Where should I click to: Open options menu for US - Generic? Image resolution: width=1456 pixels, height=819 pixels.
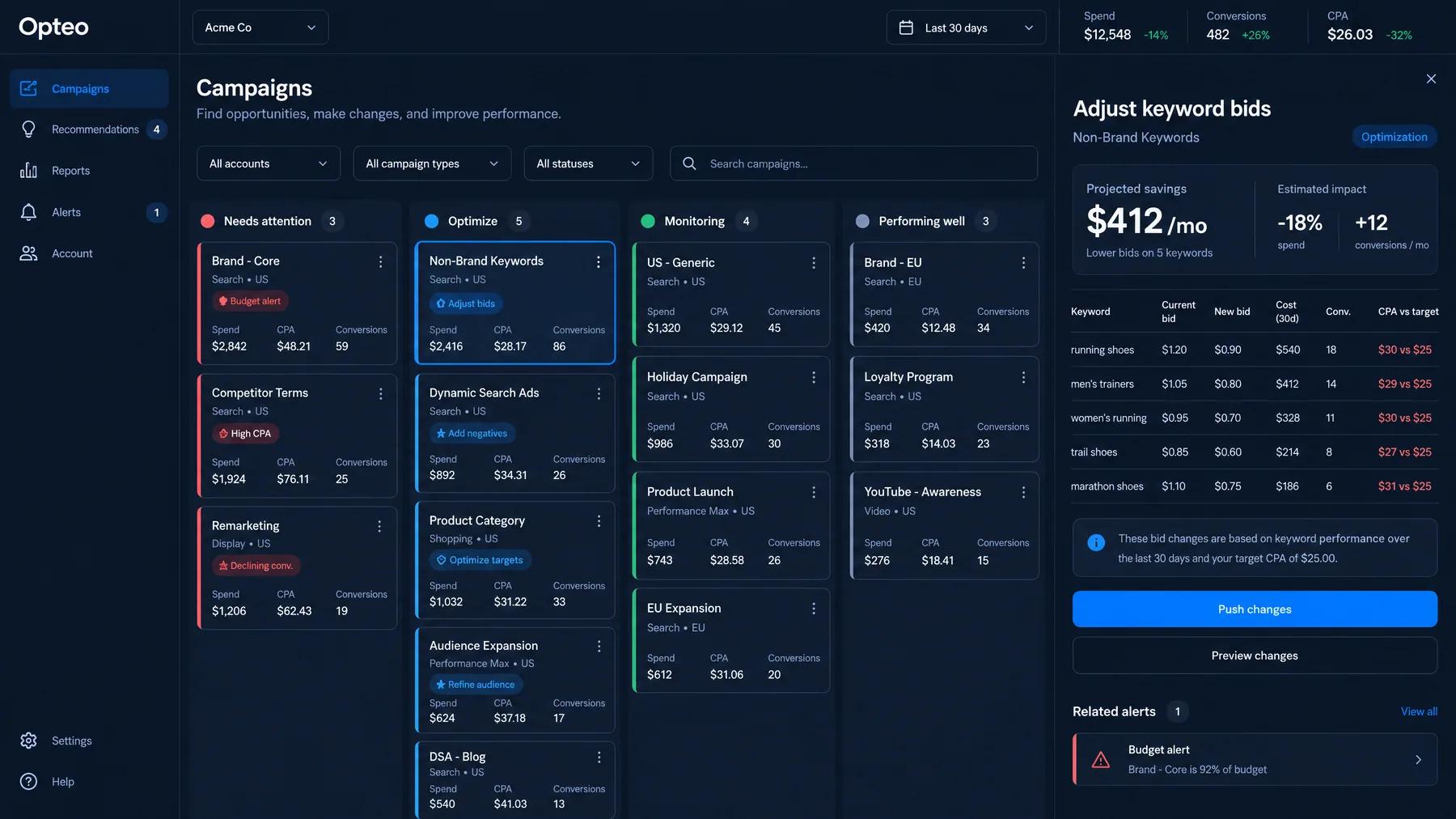[814, 263]
